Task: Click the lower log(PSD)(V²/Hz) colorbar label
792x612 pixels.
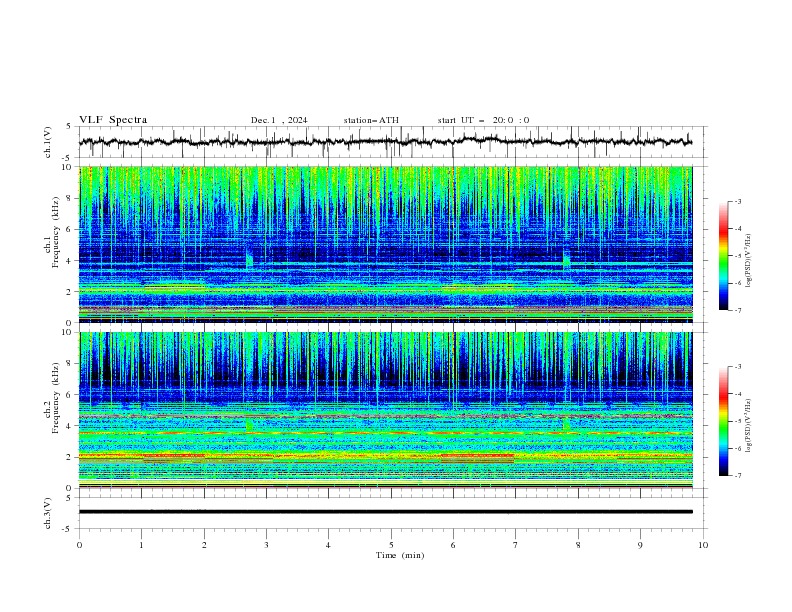Action: tap(748, 426)
